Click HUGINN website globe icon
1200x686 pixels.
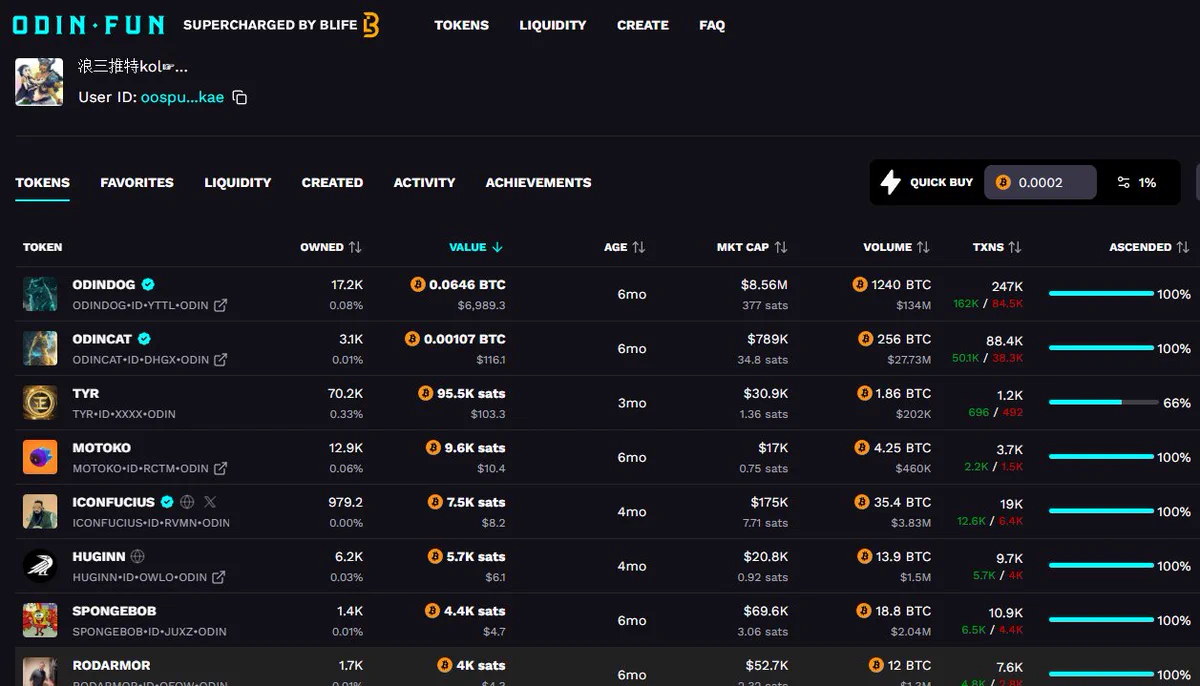138,556
